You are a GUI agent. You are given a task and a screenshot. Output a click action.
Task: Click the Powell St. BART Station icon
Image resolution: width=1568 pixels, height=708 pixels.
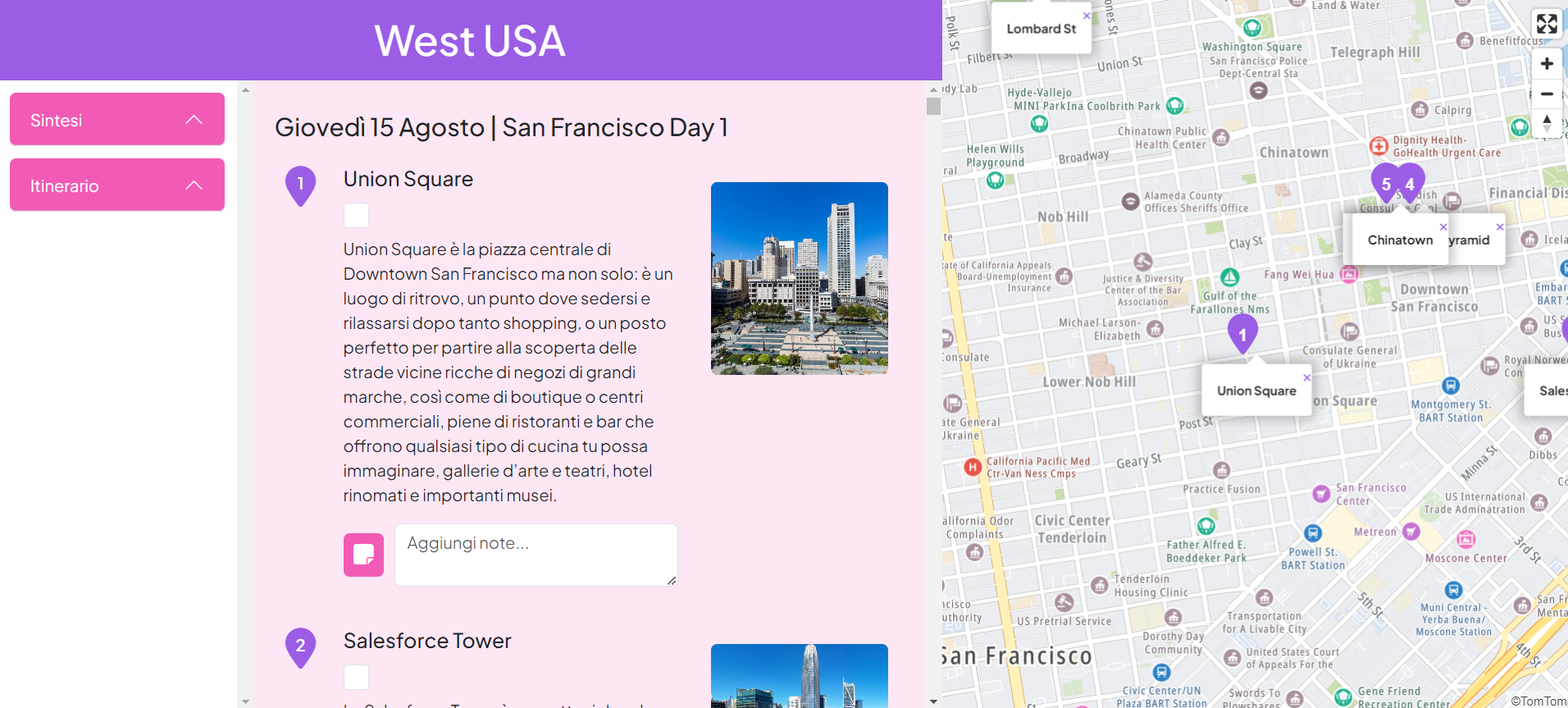pos(1313,533)
